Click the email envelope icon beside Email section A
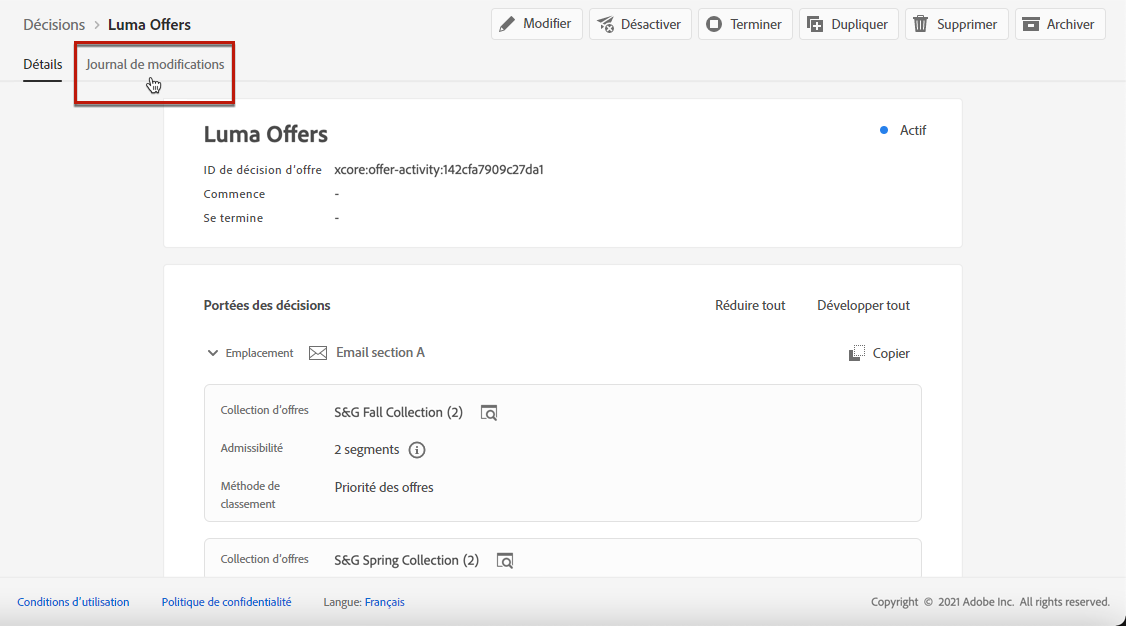The width and height of the screenshot is (1126, 626). [317, 352]
